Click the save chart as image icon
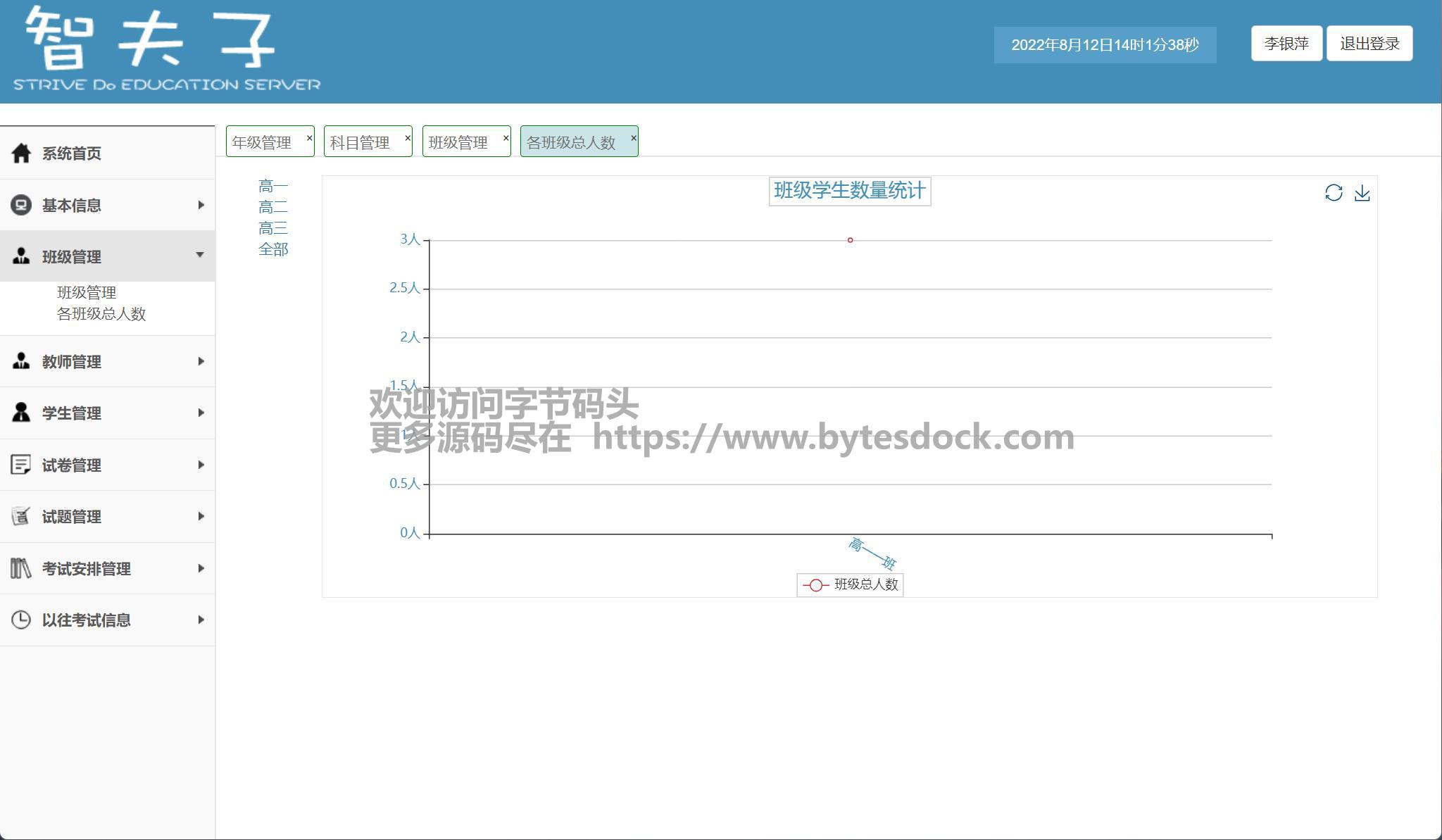 [1362, 193]
